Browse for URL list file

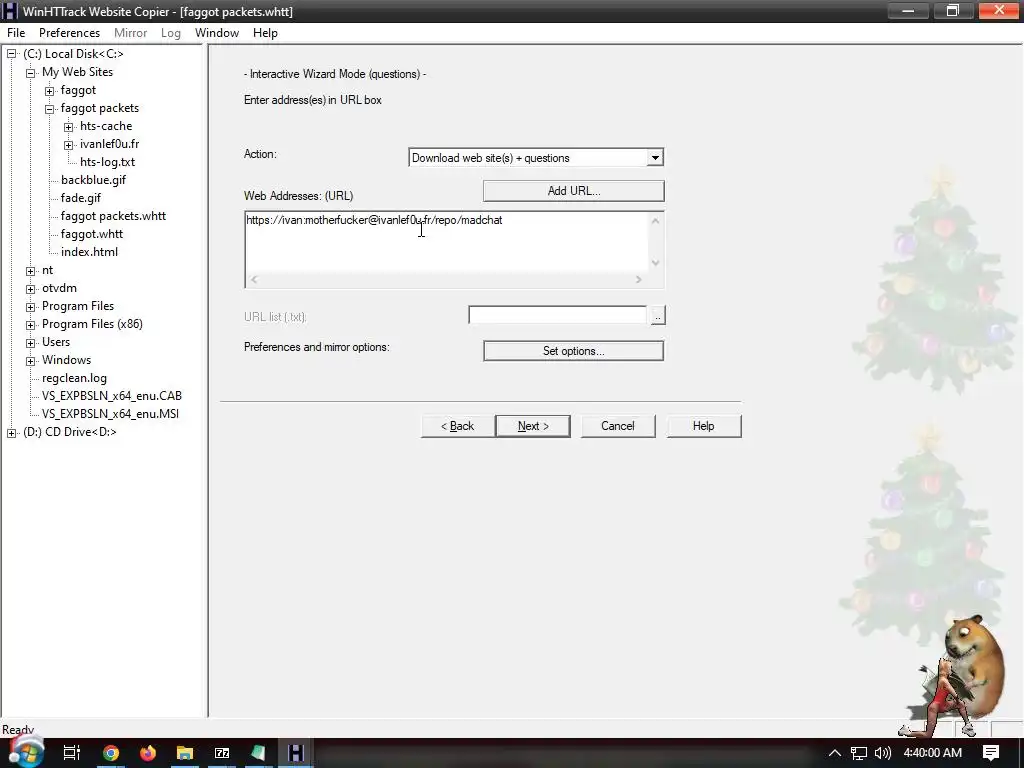657,315
